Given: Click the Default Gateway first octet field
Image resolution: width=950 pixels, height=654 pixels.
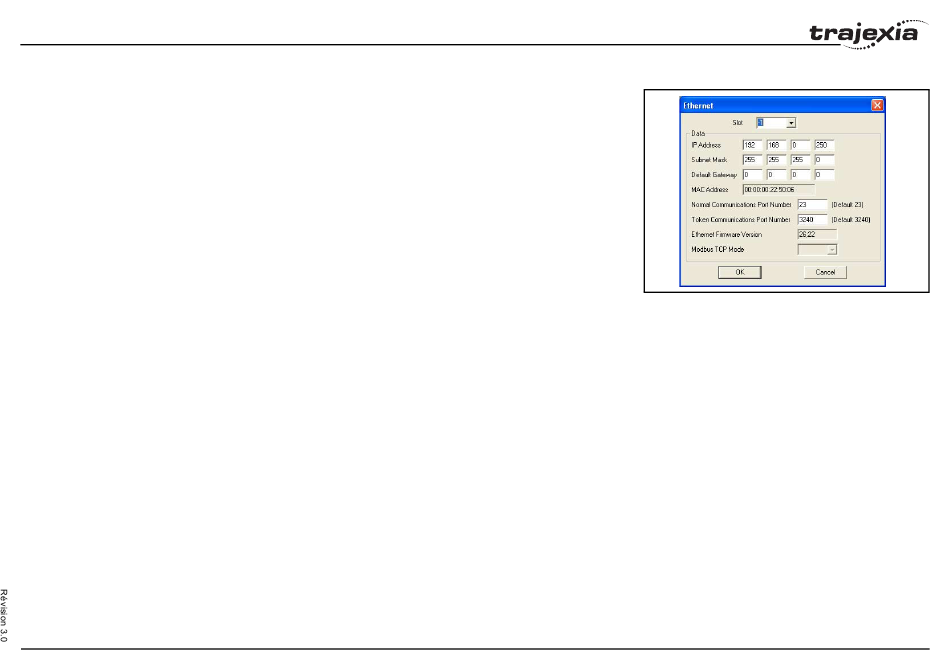Looking at the screenshot, I should [x=752, y=175].
